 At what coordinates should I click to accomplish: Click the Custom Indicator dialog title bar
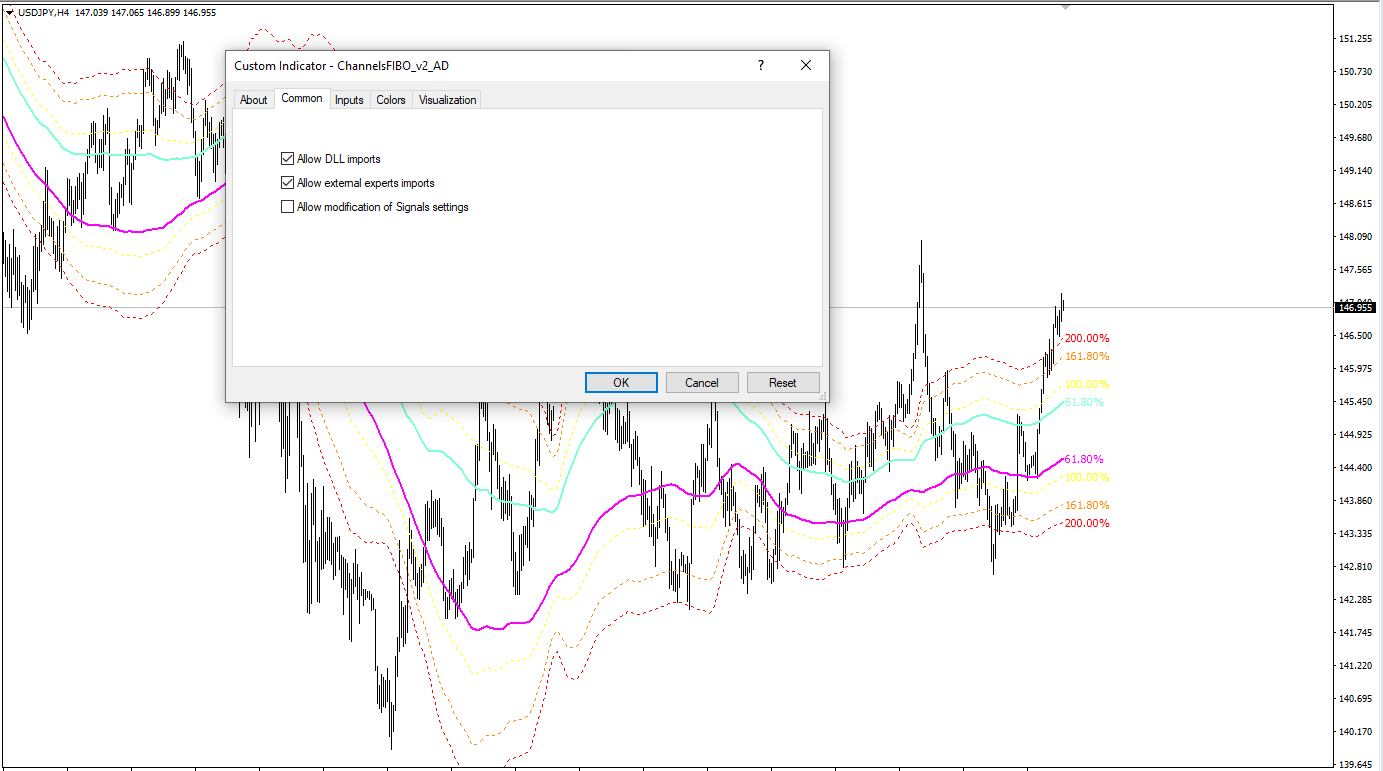480,66
